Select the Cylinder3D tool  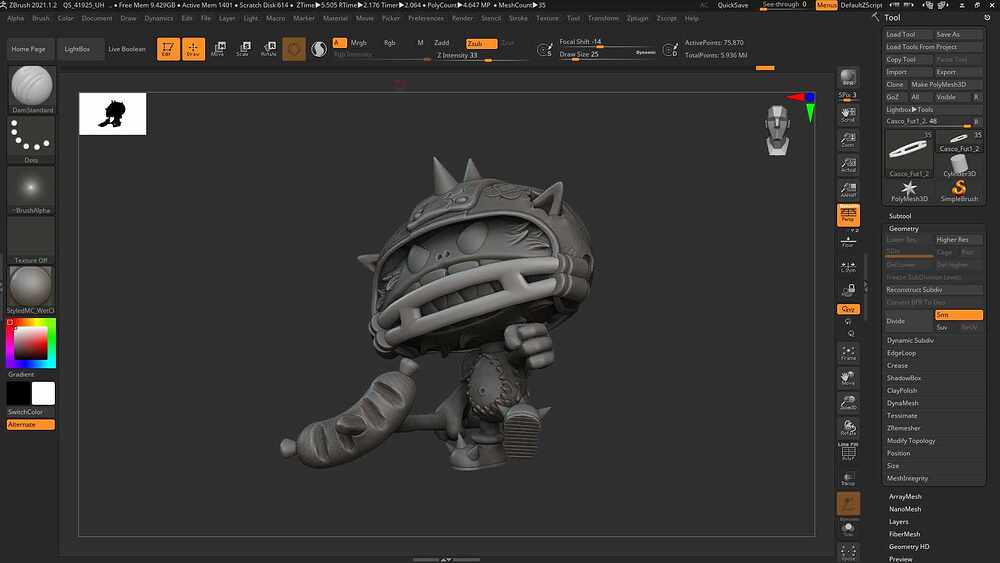coord(959,166)
